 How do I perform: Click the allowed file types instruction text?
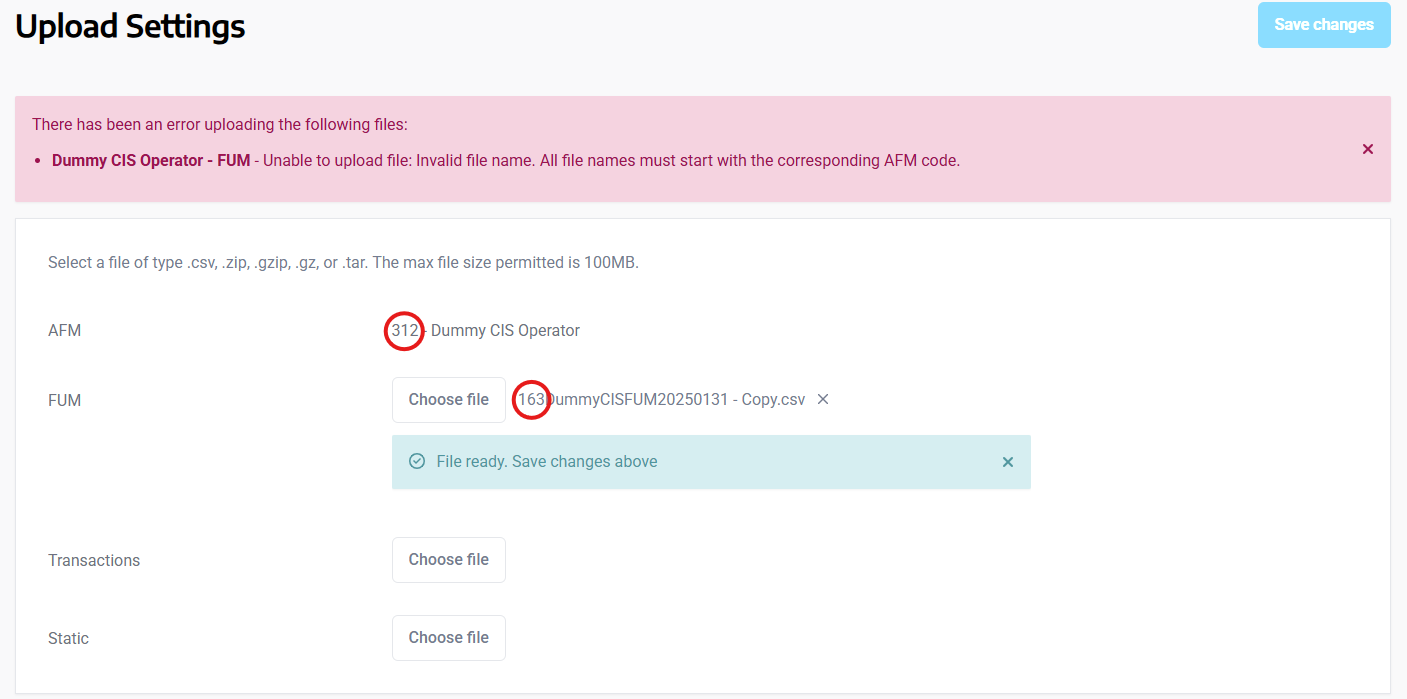click(x=343, y=263)
